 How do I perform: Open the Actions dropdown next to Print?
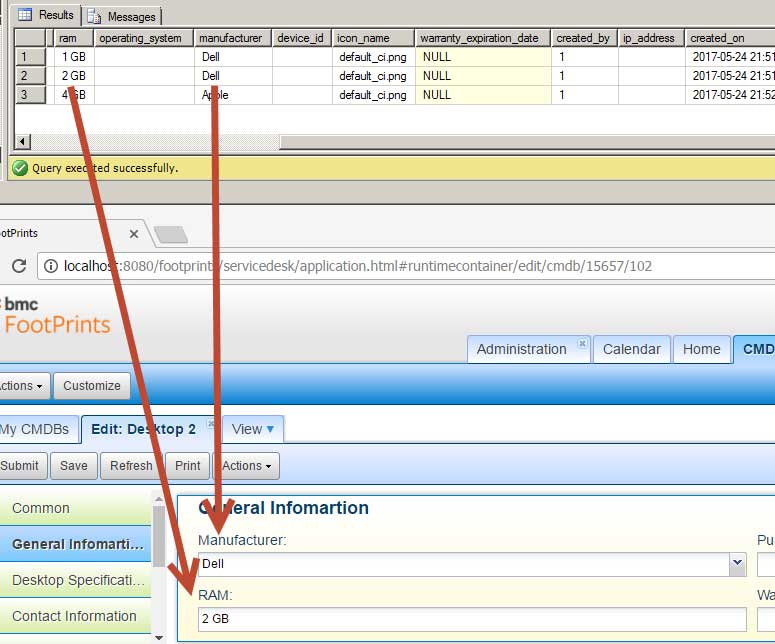pyautogui.click(x=246, y=466)
